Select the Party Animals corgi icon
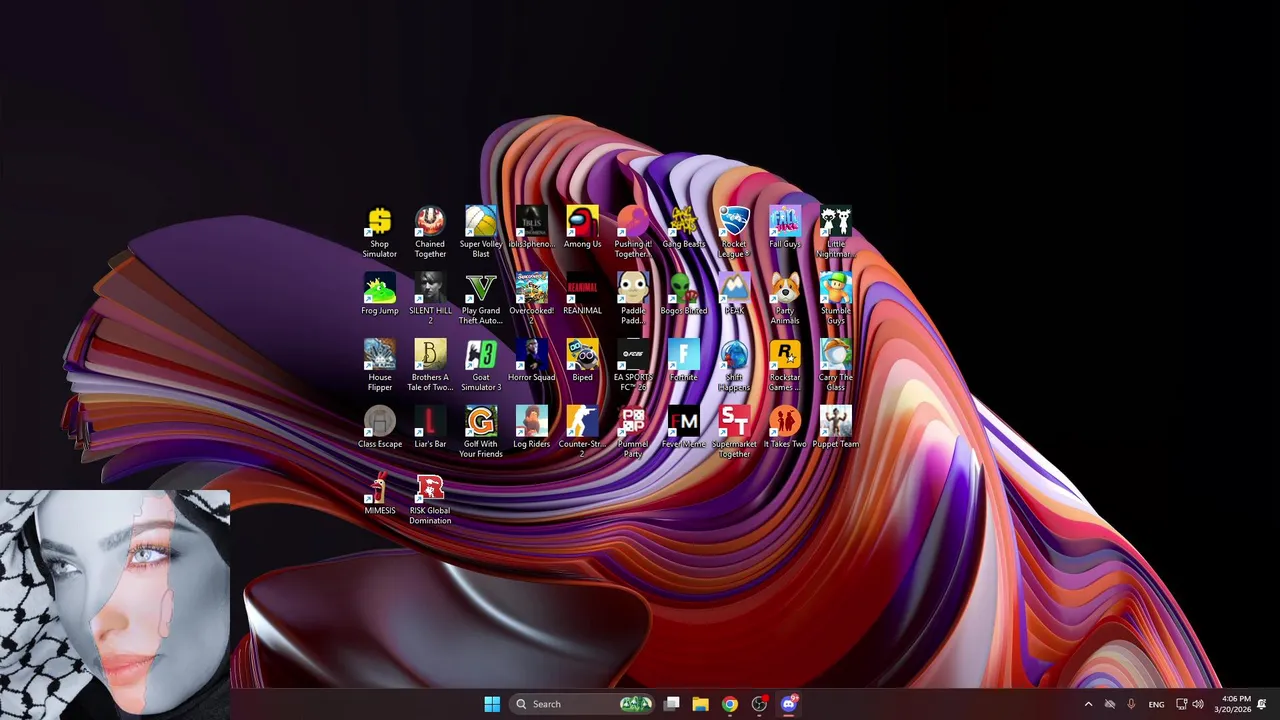The height and width of the screenshot is (720, 1280). coord(785,298)
